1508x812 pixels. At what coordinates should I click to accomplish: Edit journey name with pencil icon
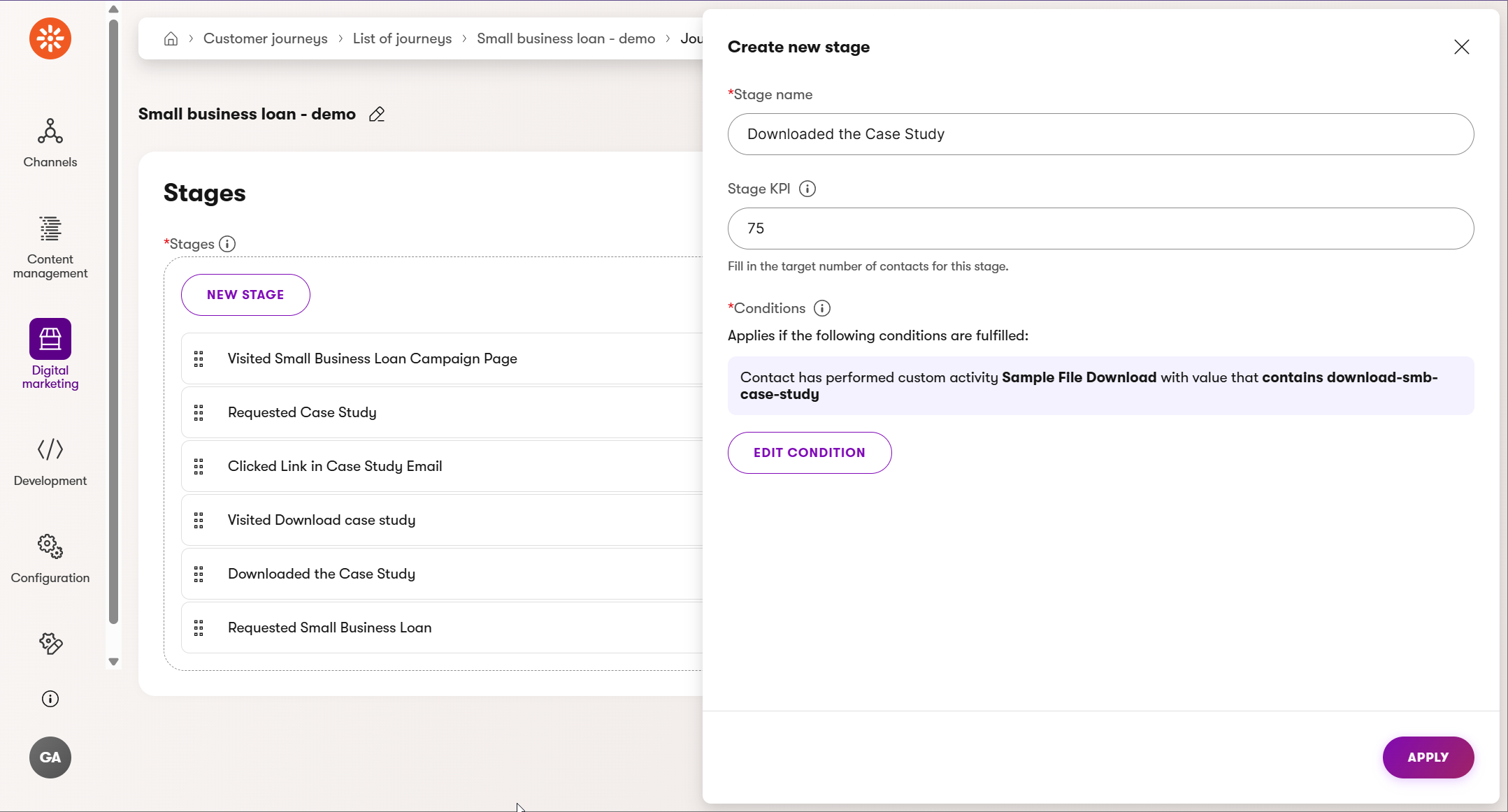tap(377, 115)
